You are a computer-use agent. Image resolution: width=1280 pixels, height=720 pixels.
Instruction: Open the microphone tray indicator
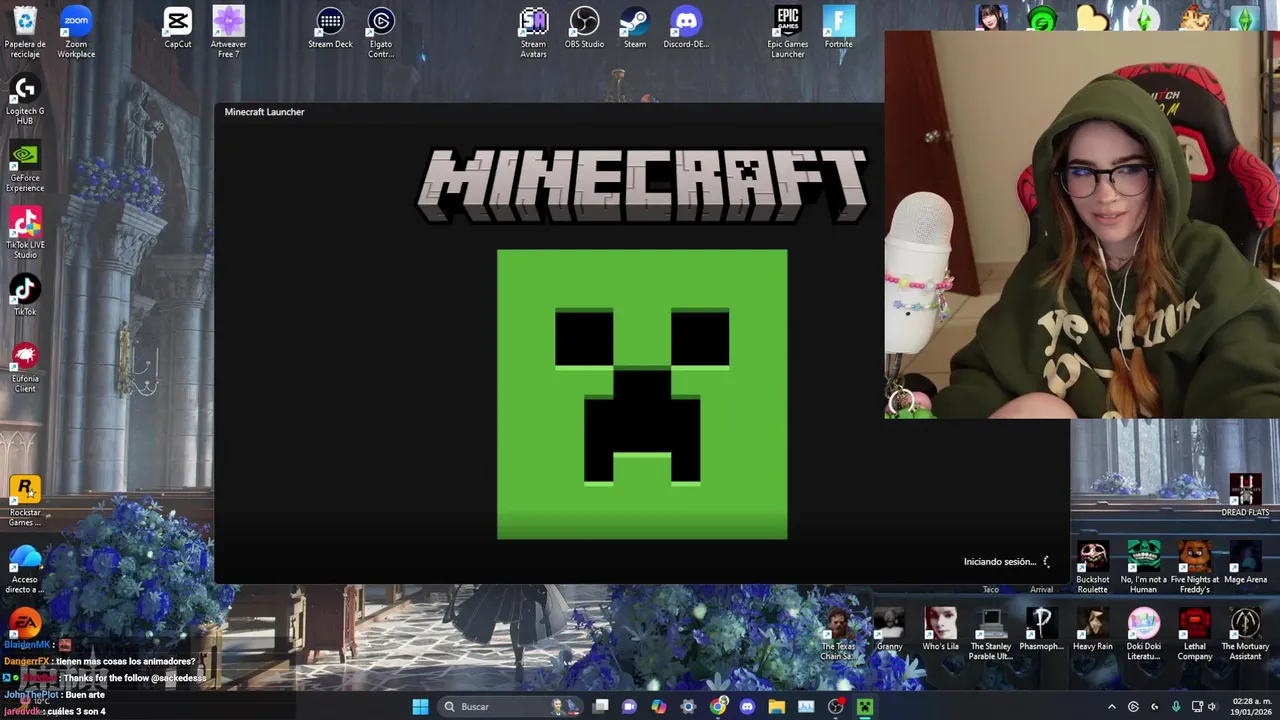1176,707
